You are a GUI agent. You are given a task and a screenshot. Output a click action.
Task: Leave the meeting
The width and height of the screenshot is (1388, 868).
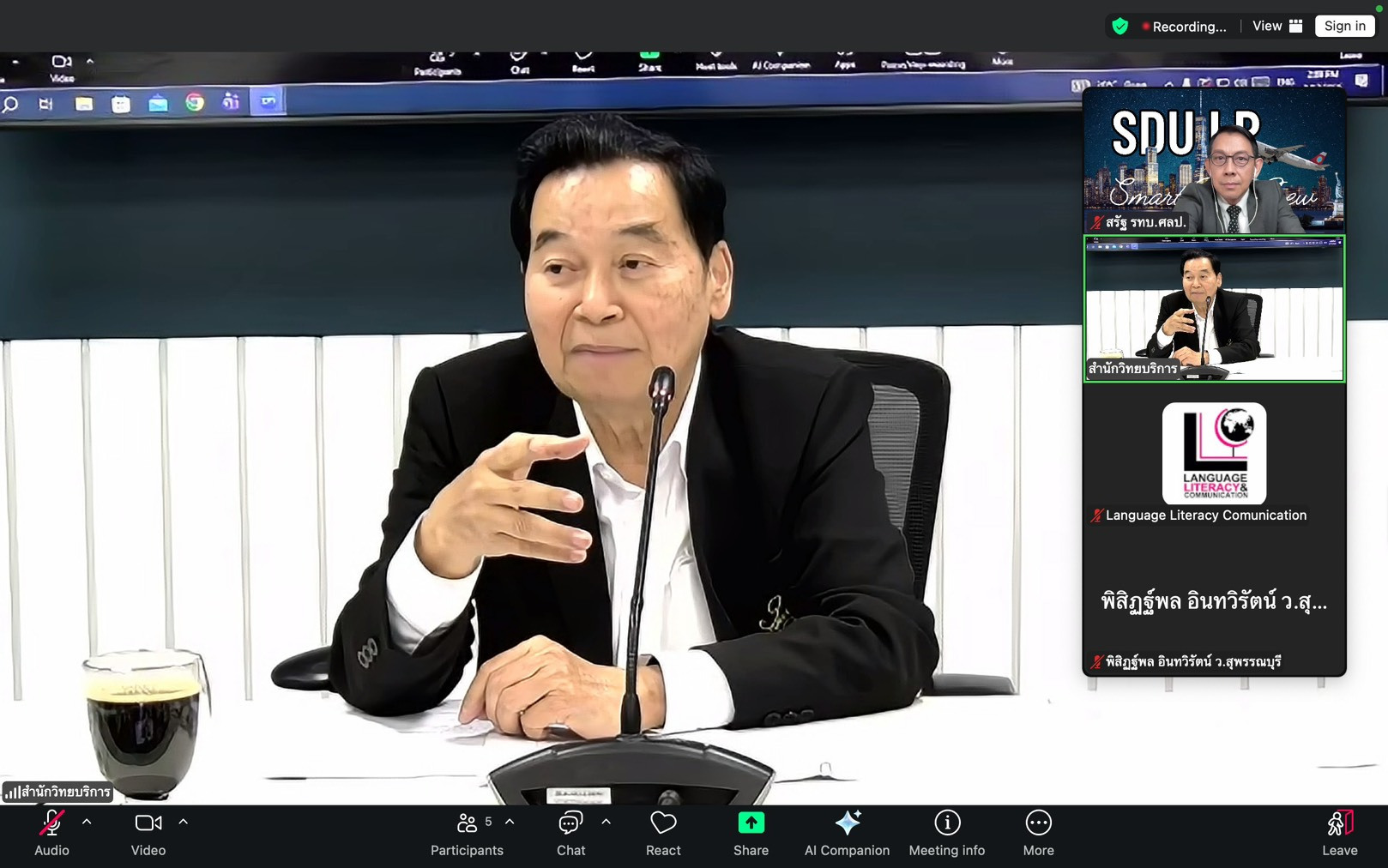(1339, 834)
